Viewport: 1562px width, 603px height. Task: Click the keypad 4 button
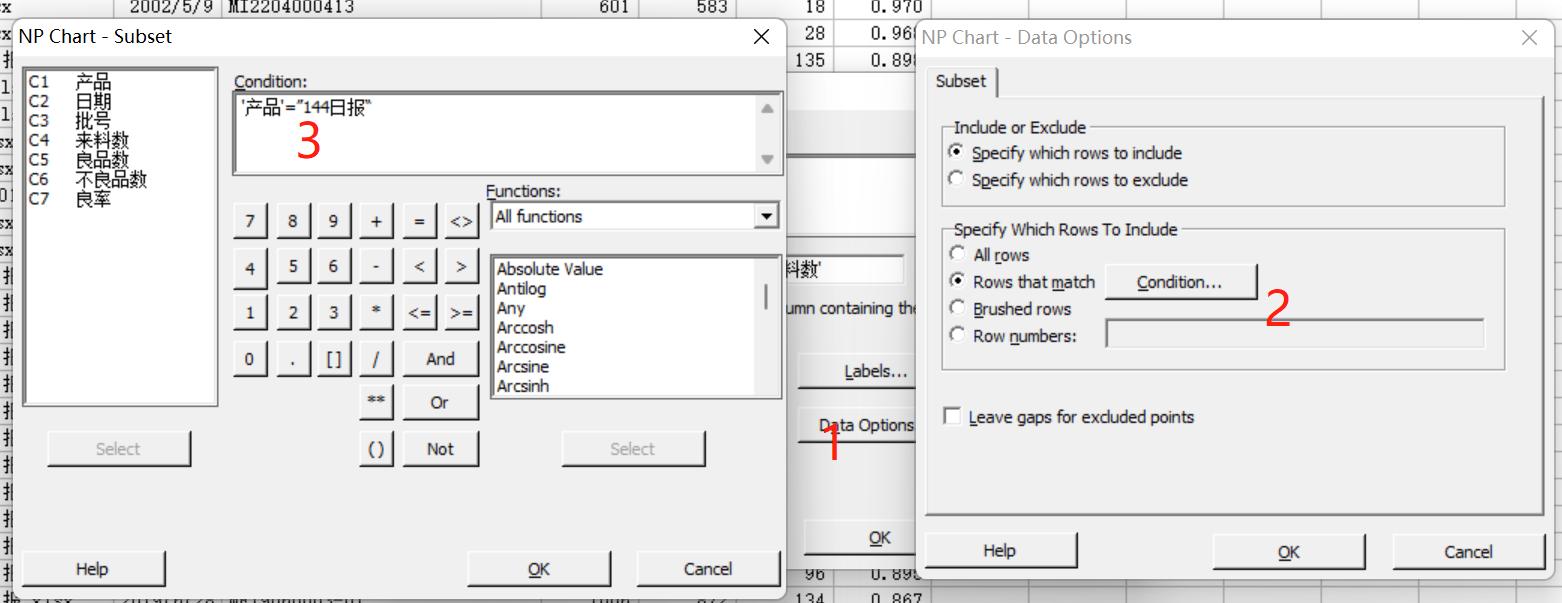(x=250, y=268)
